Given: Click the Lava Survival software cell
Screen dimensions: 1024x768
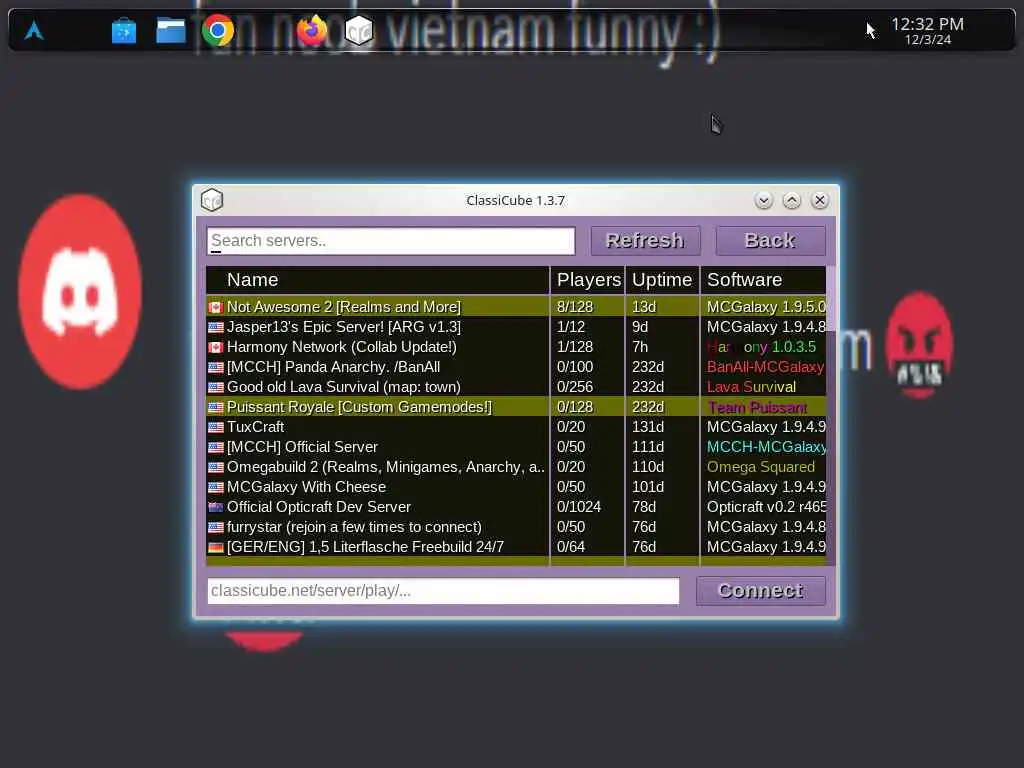Looking at the screenshot, I should (763, 387).
